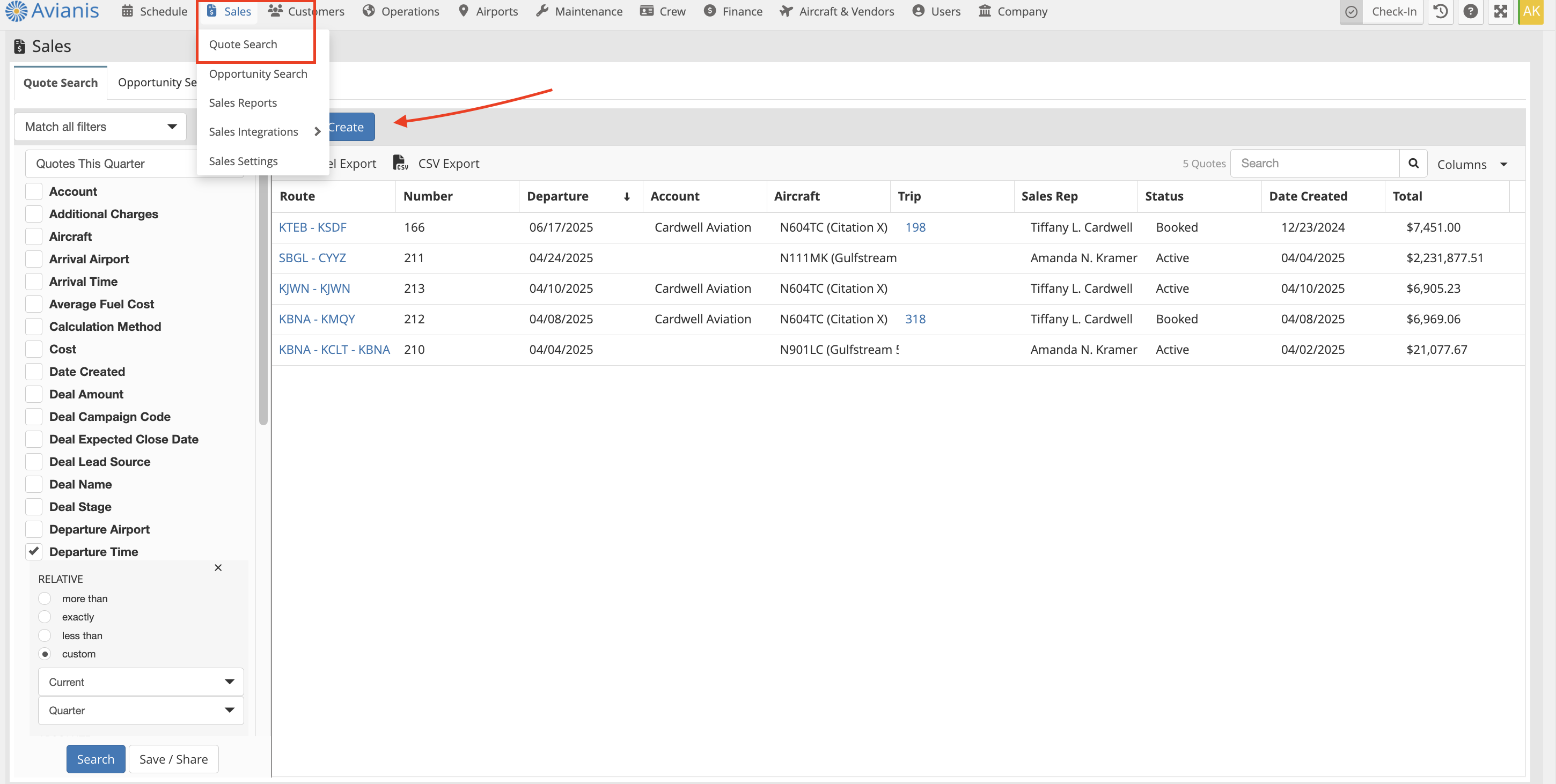Screen dimensions: 1556x784
Task: Open the Current dropdown
Action: click(141, 682)
